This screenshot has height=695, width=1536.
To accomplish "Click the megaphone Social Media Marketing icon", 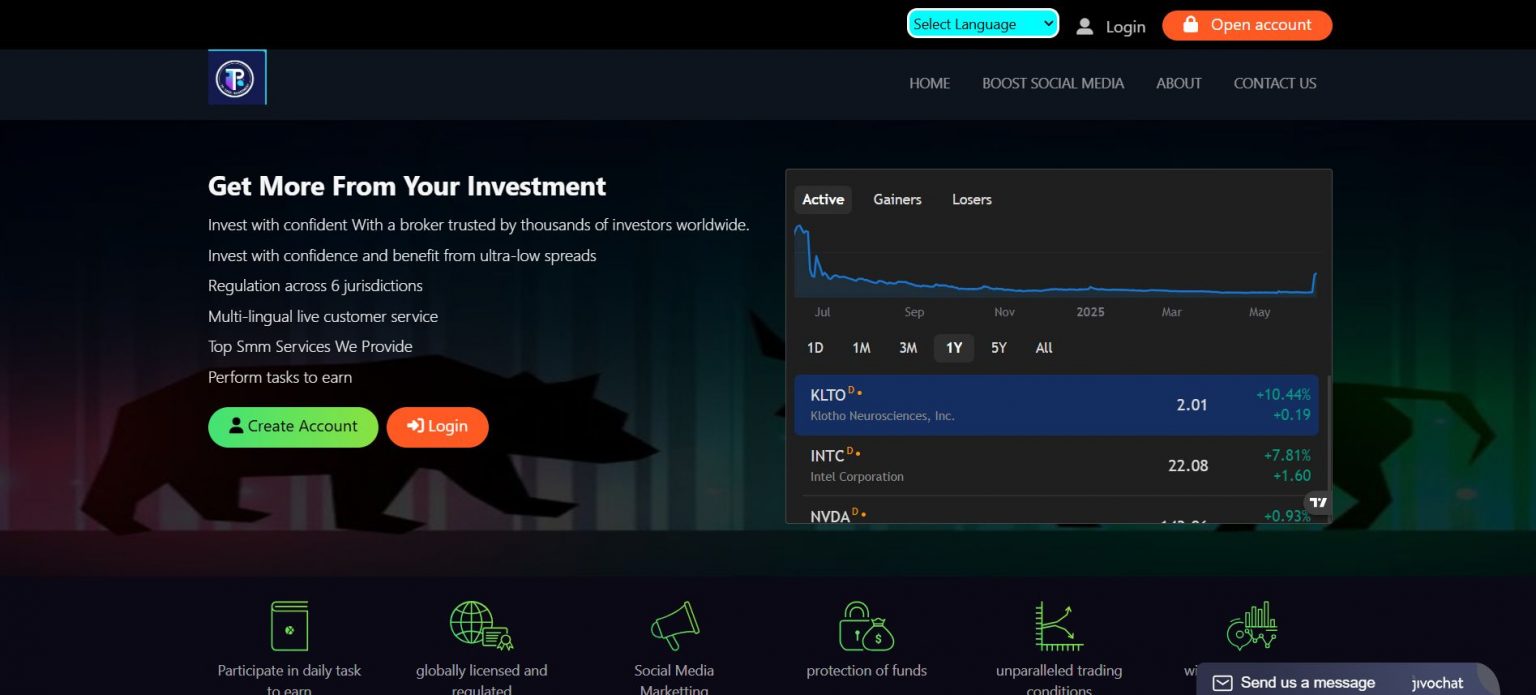I will pyautogui.click(x=674, y=626).
